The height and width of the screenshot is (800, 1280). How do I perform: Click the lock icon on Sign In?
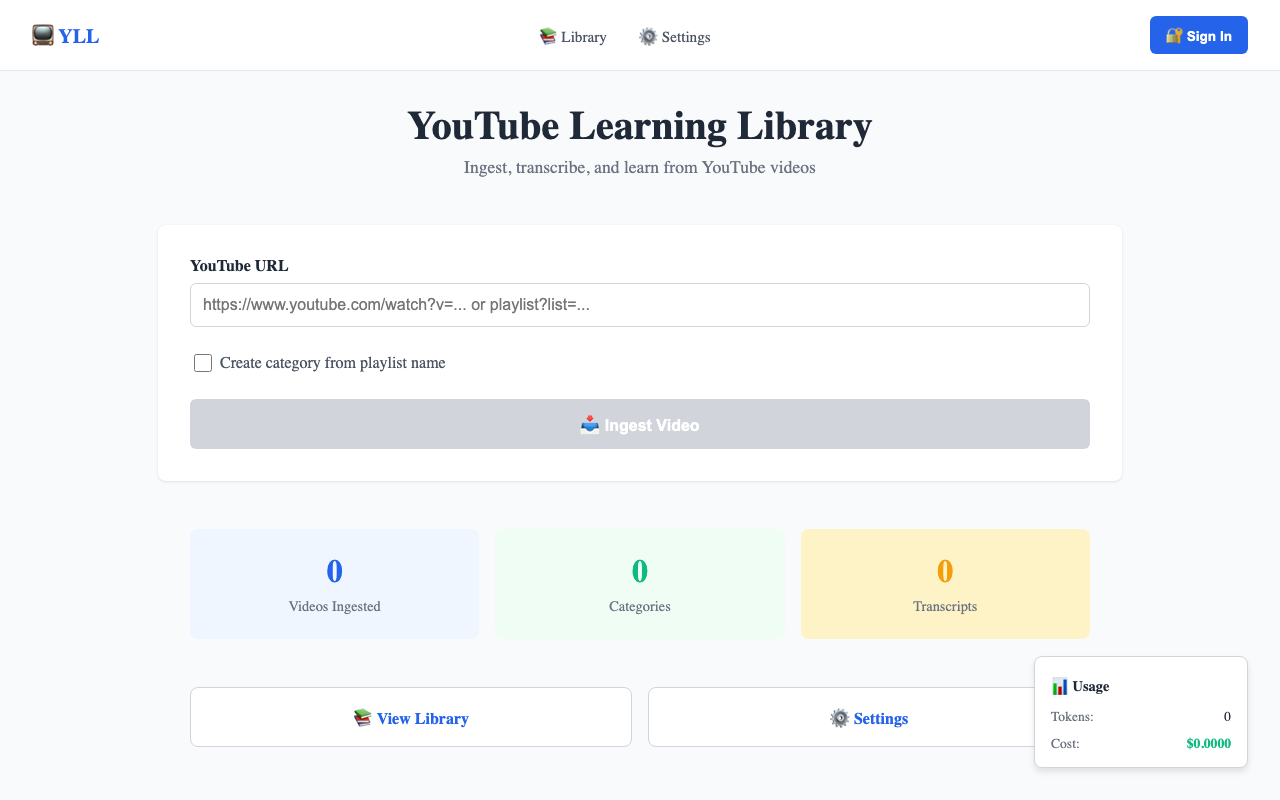pos(1174,36)
